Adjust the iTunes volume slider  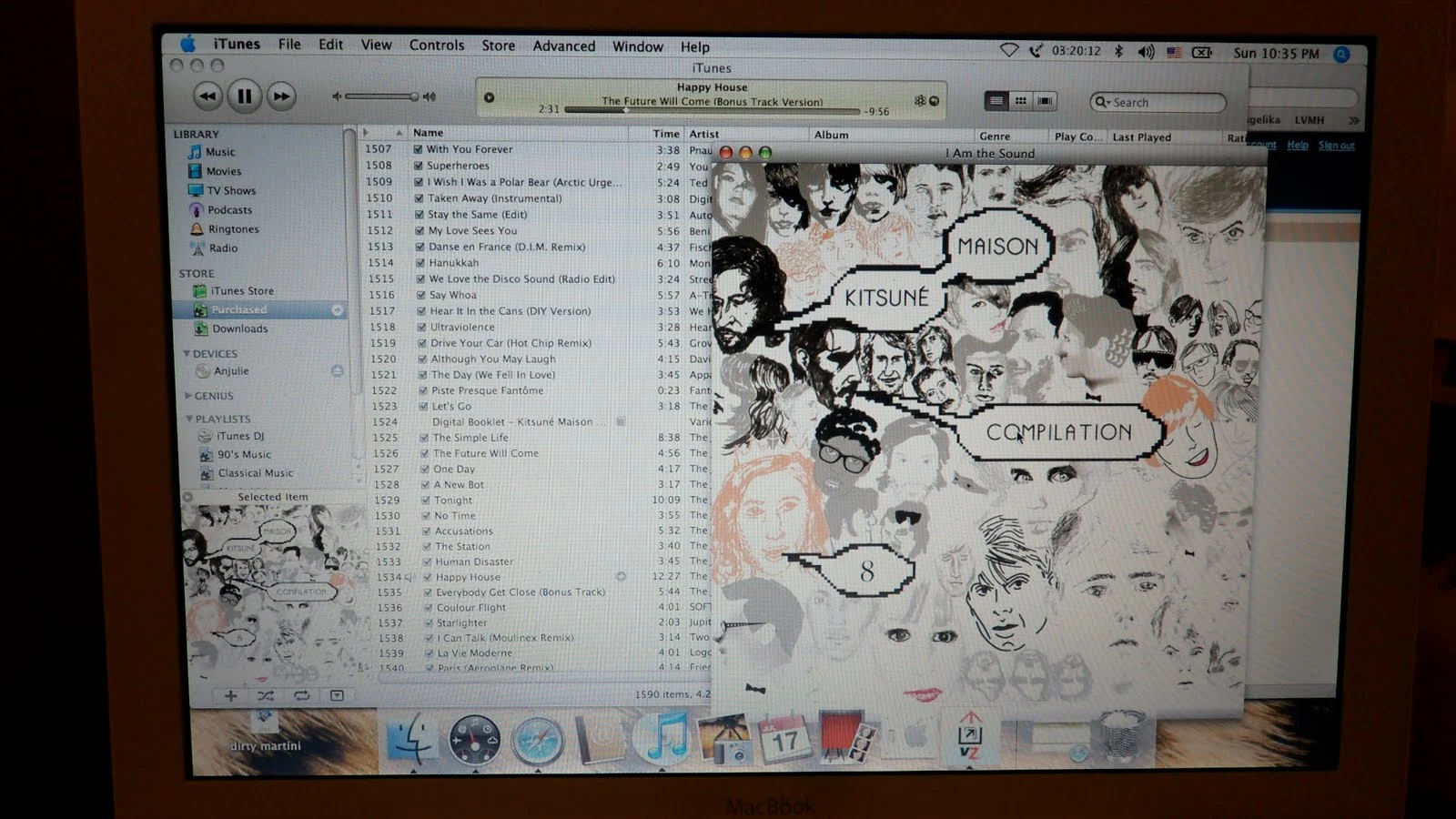pyautogui.click(x=382, y=96)
